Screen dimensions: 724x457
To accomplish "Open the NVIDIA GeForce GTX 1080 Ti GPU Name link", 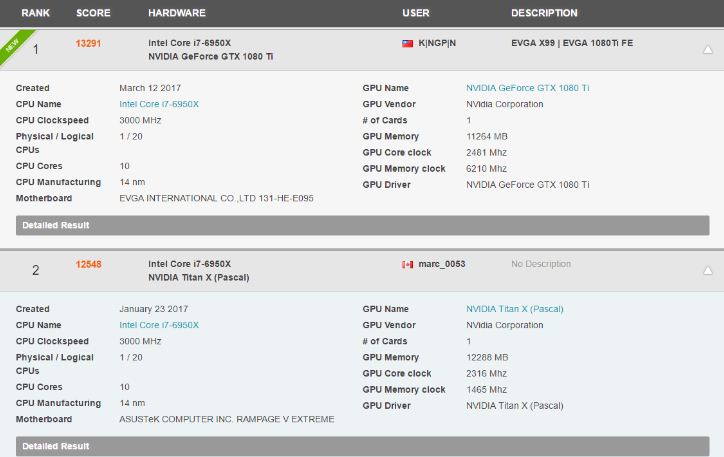I will 527,88.
